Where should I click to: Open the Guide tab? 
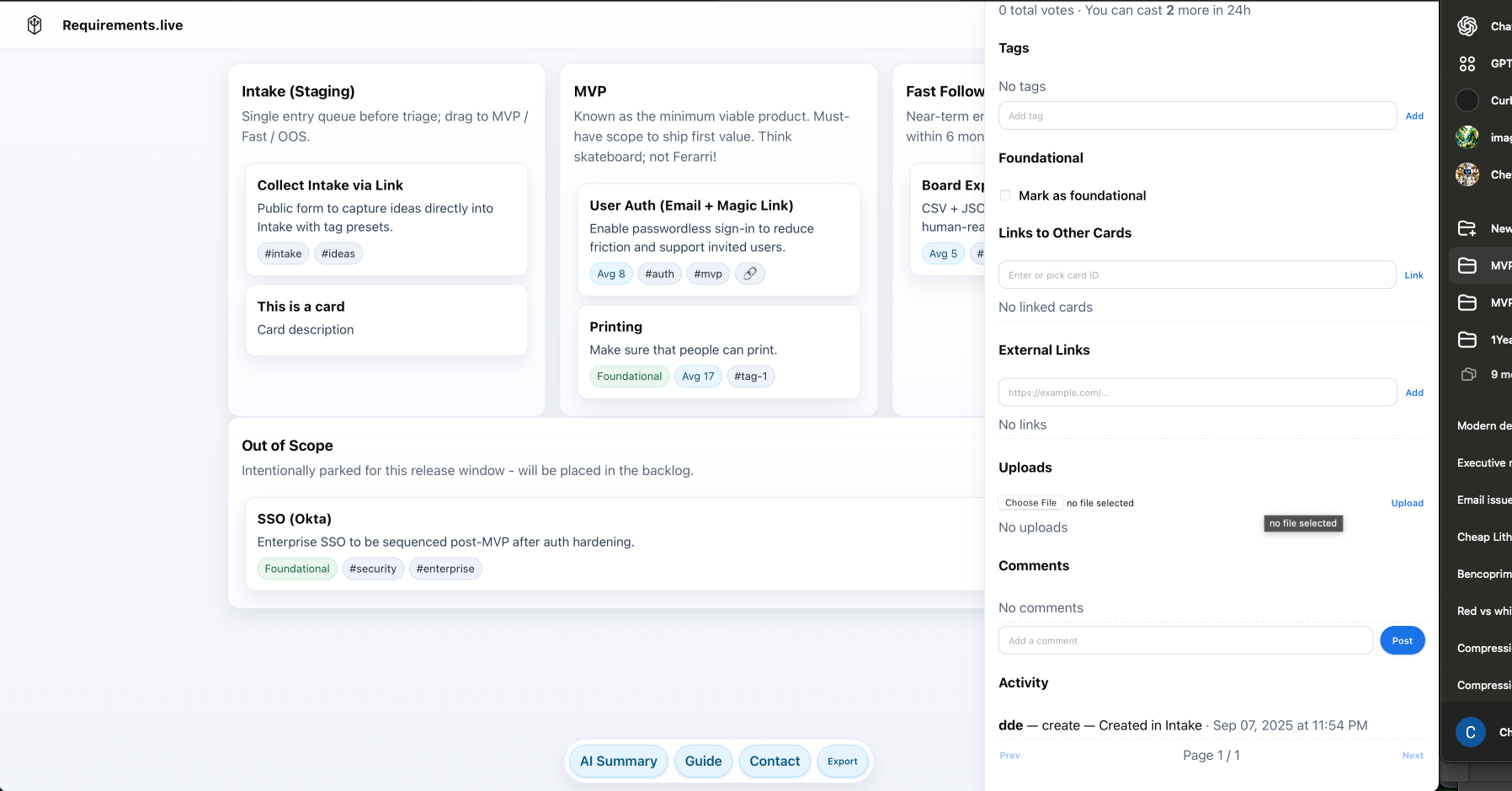click(703, 762)
